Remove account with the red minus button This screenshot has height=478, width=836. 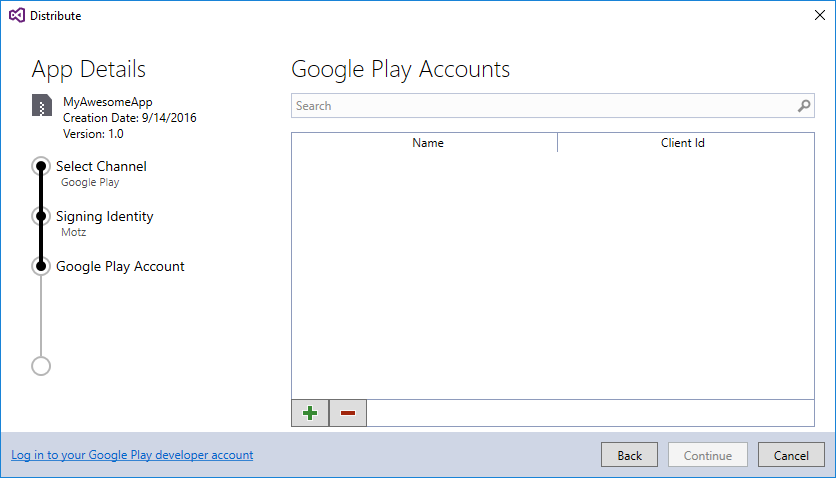pyautogui.click(x=348, y=413)
